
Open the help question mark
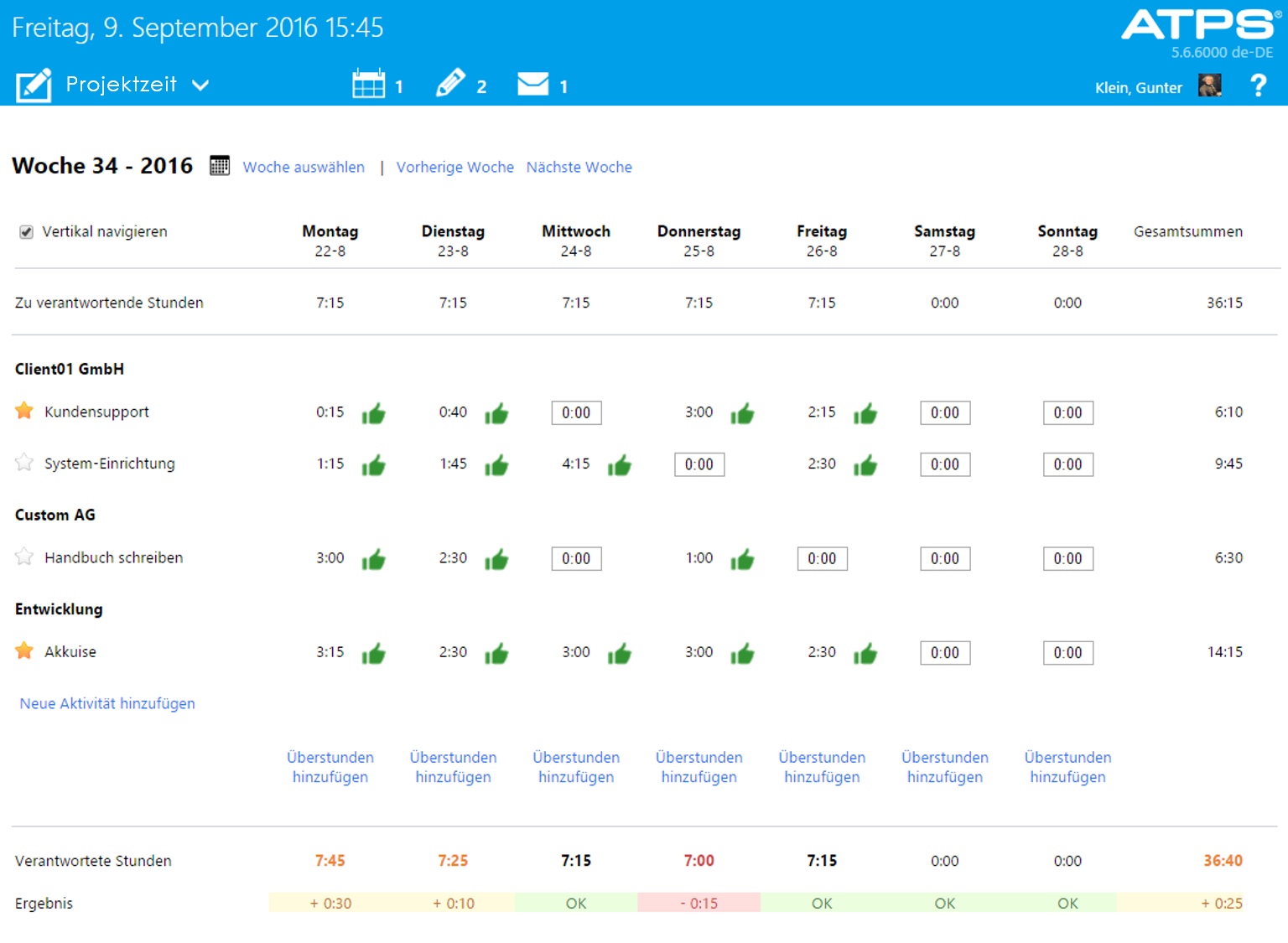1258,85
